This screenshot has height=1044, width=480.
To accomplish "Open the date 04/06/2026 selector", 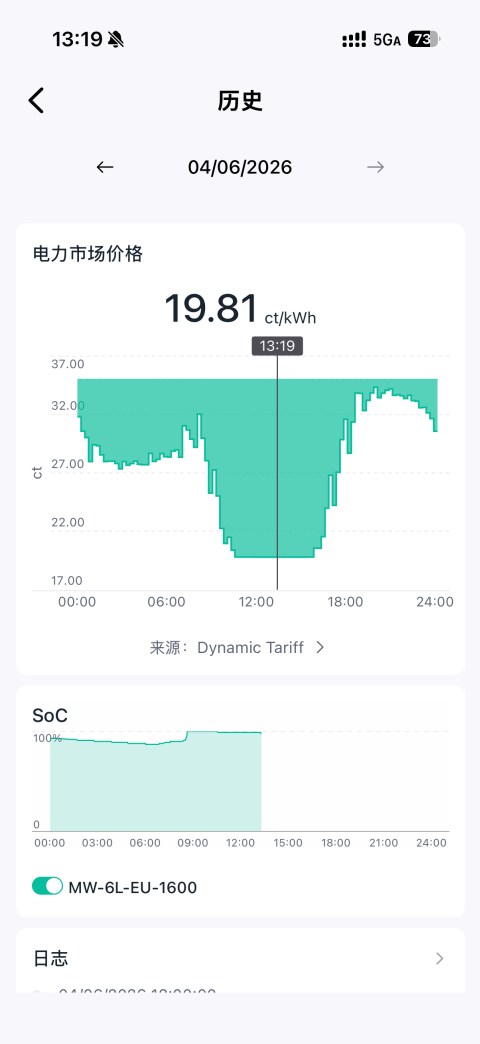I will pyautogui.click(x=240, y=167).
